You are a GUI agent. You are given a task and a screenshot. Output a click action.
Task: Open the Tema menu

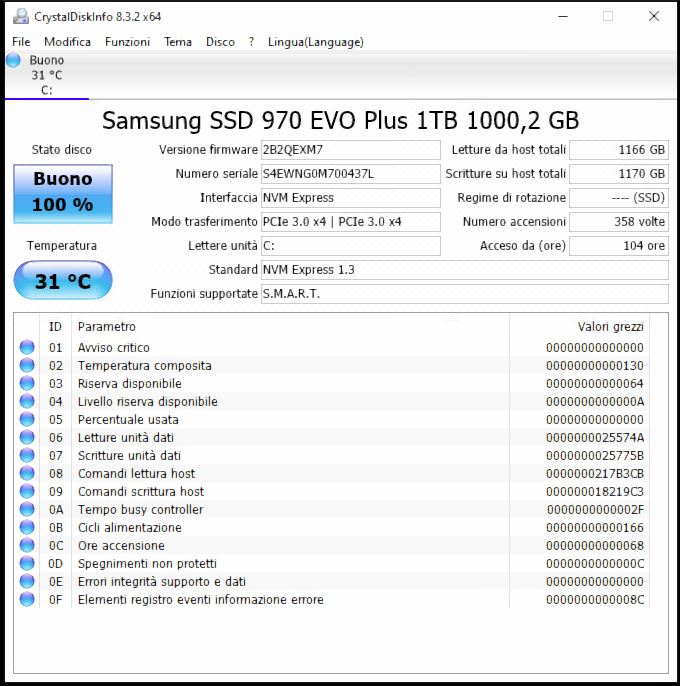pyautogui.click(x=178, y=42)
